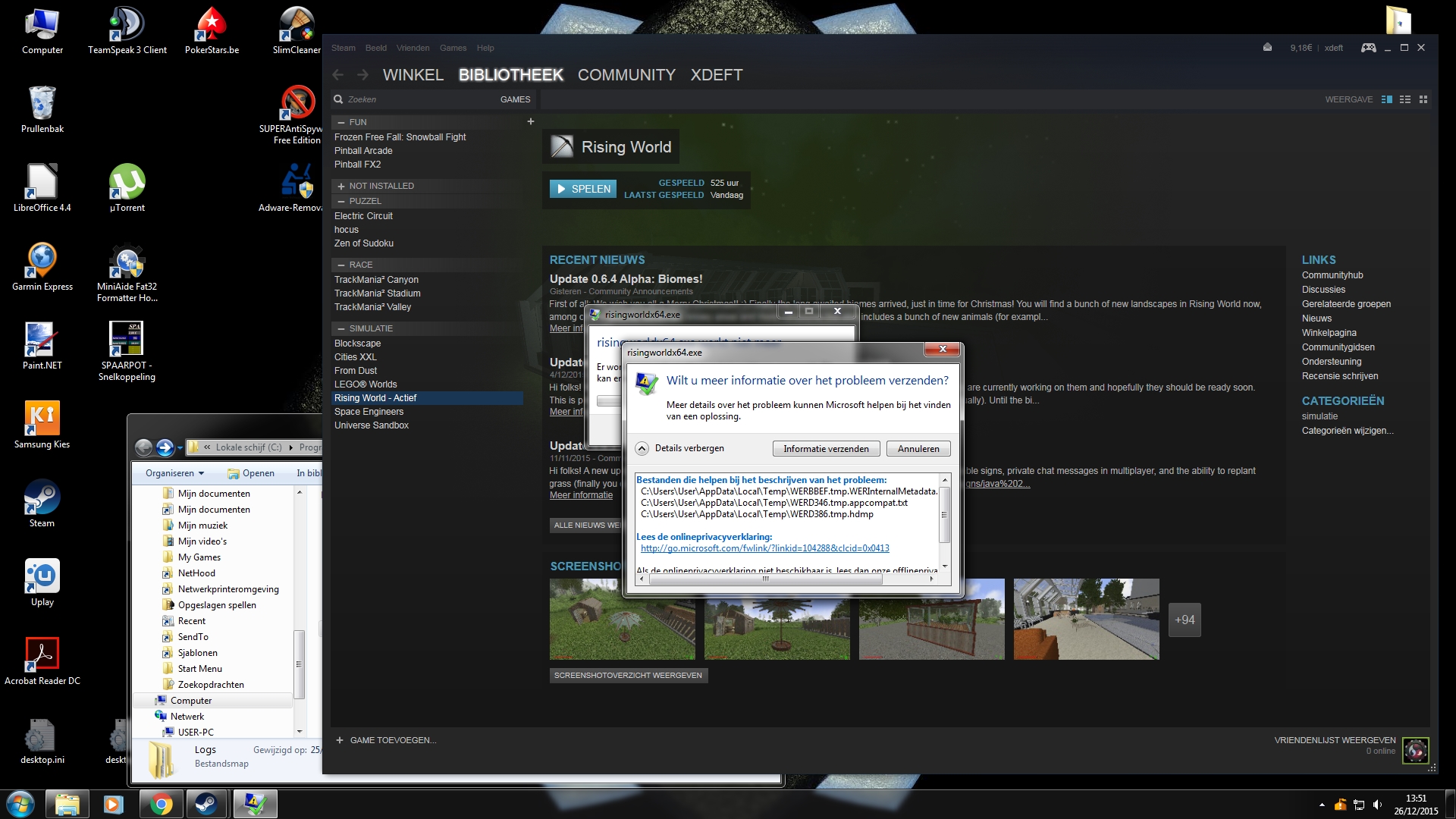Switch to detail view icon in Weergave
Image resolution: width=1456 pixels, height=819 pixels.
[1387, 99]
